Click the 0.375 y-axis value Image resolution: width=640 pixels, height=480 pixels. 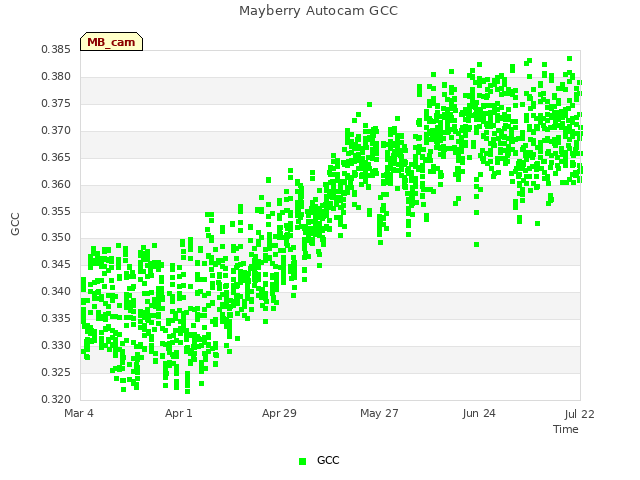[x=56, y=104]
